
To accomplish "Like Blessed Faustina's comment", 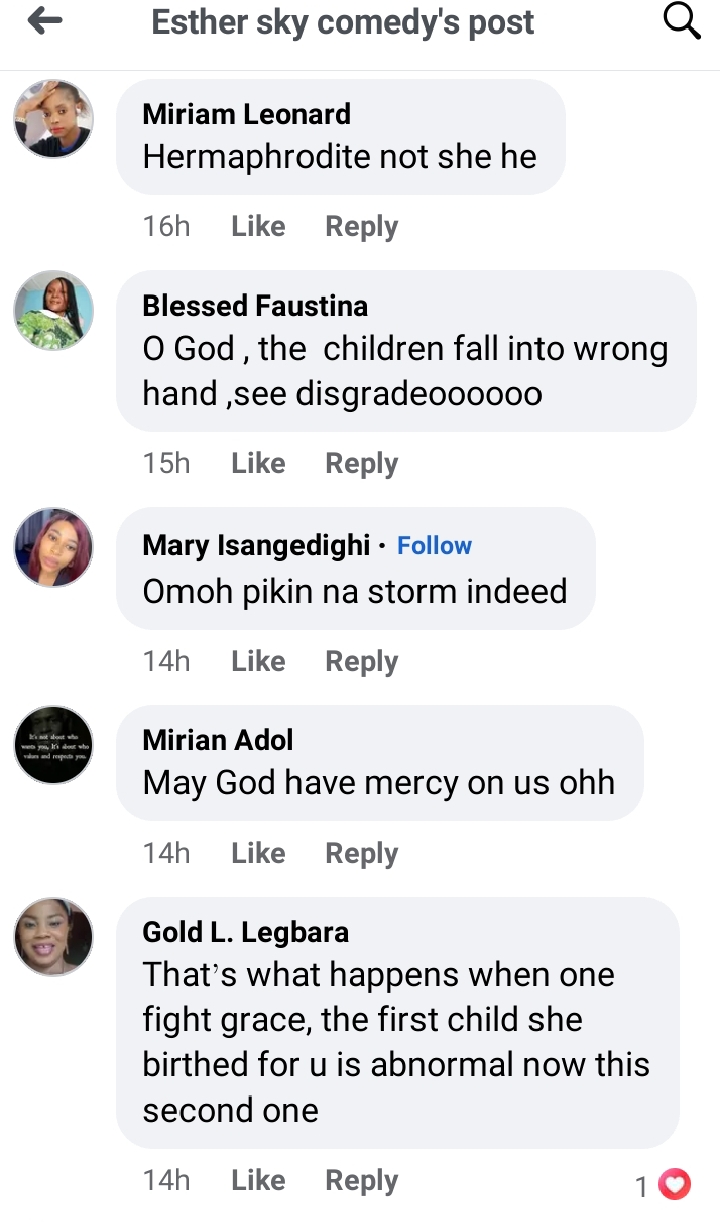I will pos(258,464).
